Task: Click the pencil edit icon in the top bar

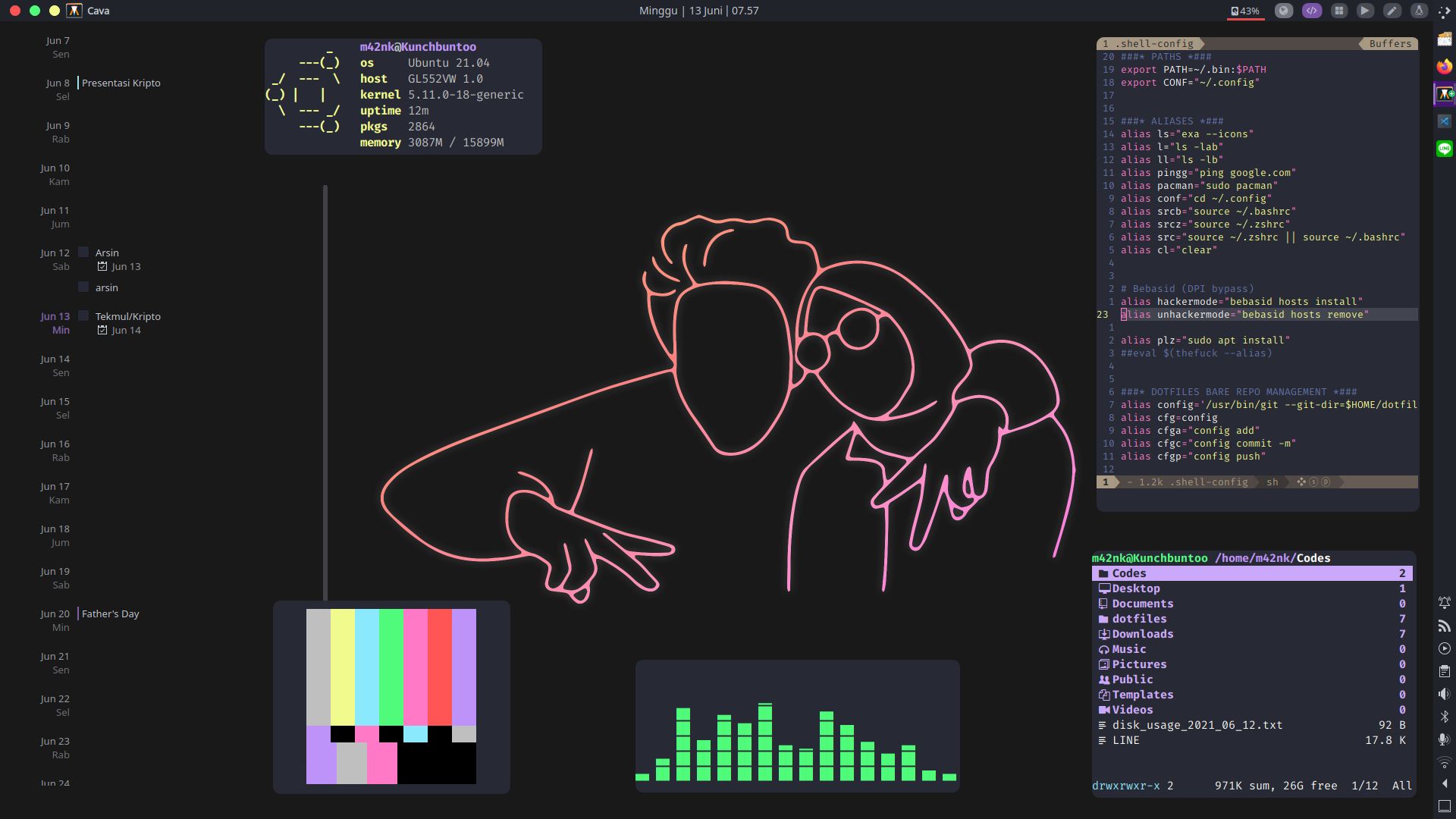Action: 1393,11
